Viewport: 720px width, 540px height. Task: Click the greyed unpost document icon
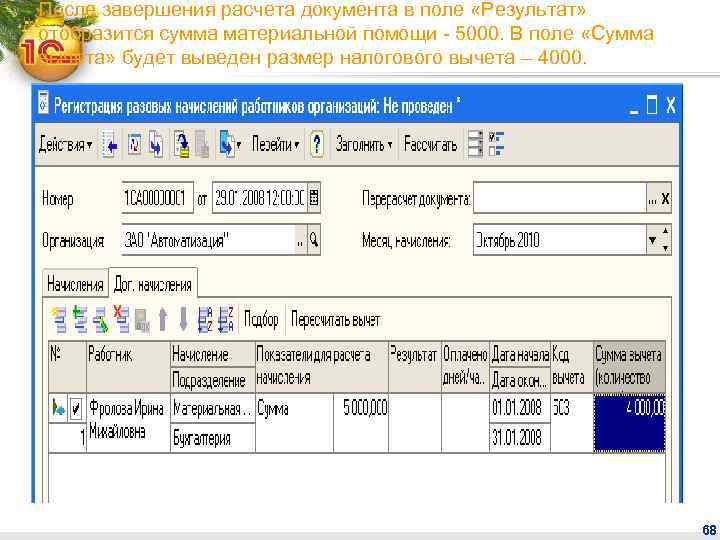[202, 145]
